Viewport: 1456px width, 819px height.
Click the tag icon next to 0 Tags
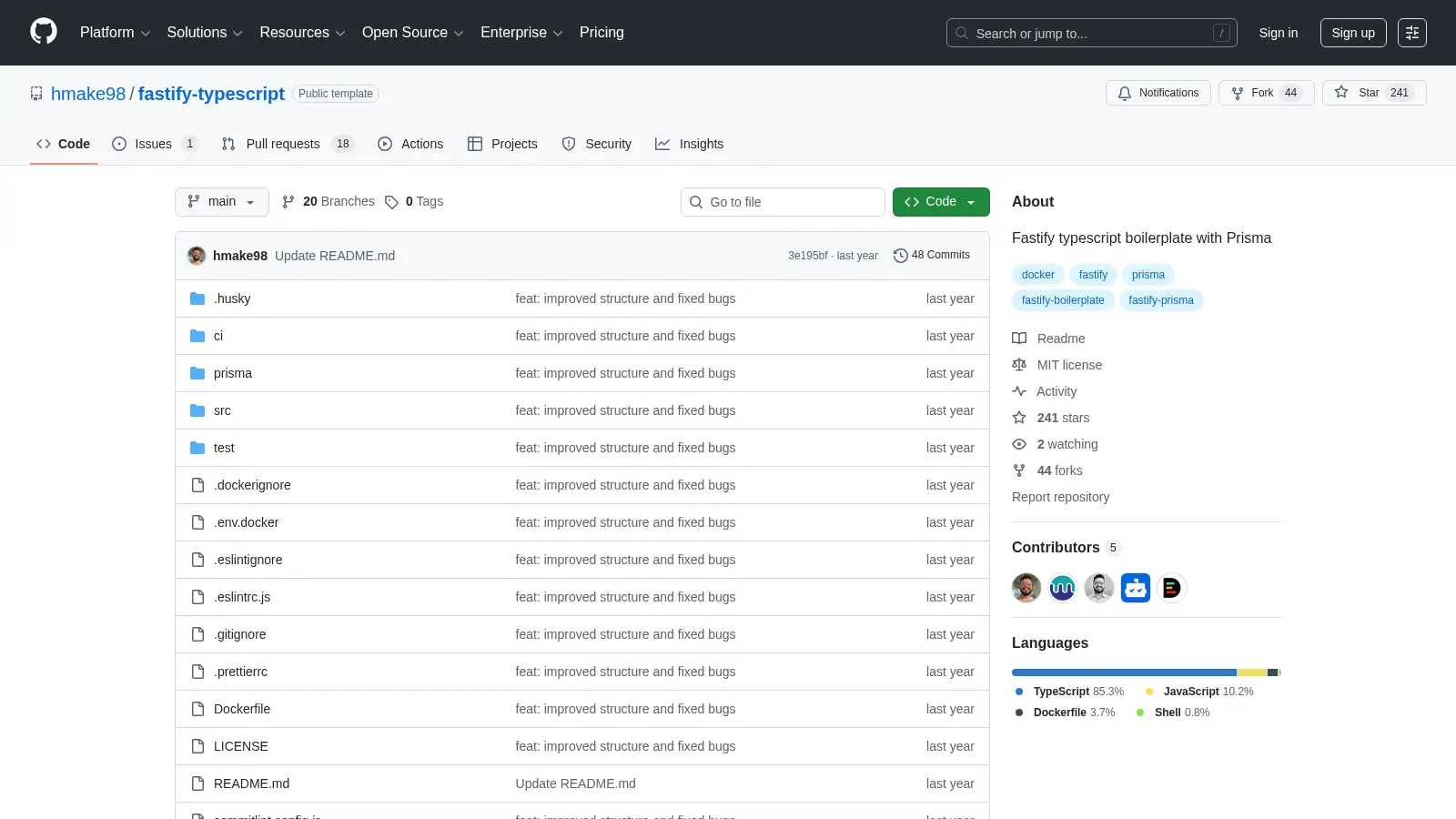[x=391, y=202]
